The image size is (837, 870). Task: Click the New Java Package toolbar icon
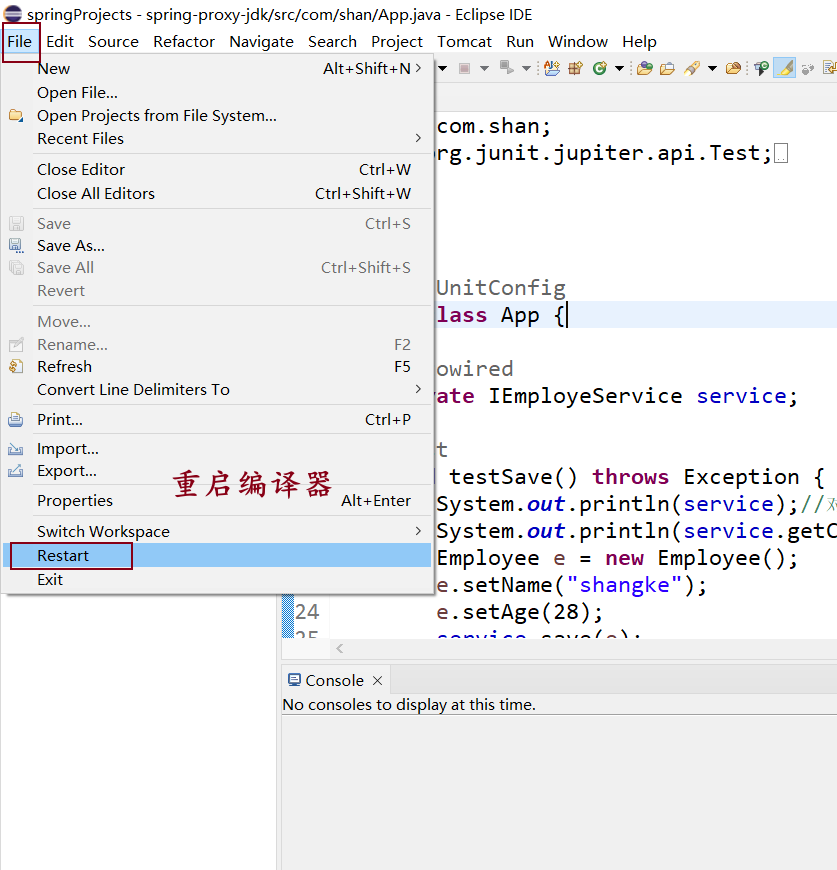coord(575,68)
